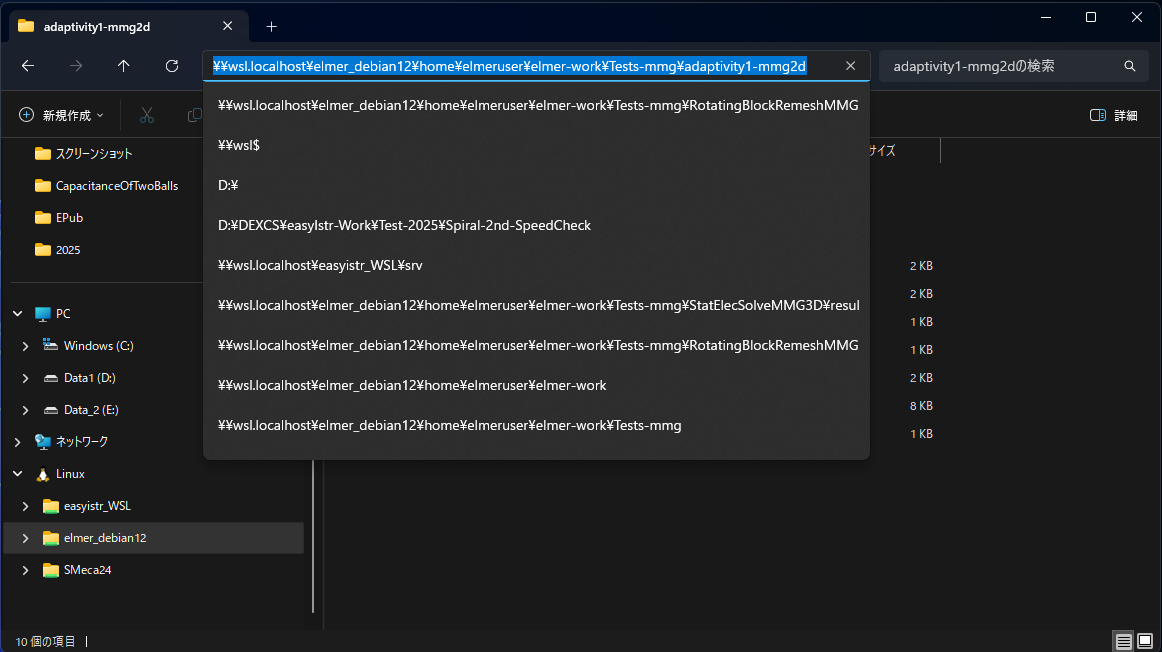Choose the Tests-mmg path suggestion
Image resolution: width=1162 pixels, height=652 pixels.
(449, 425)
